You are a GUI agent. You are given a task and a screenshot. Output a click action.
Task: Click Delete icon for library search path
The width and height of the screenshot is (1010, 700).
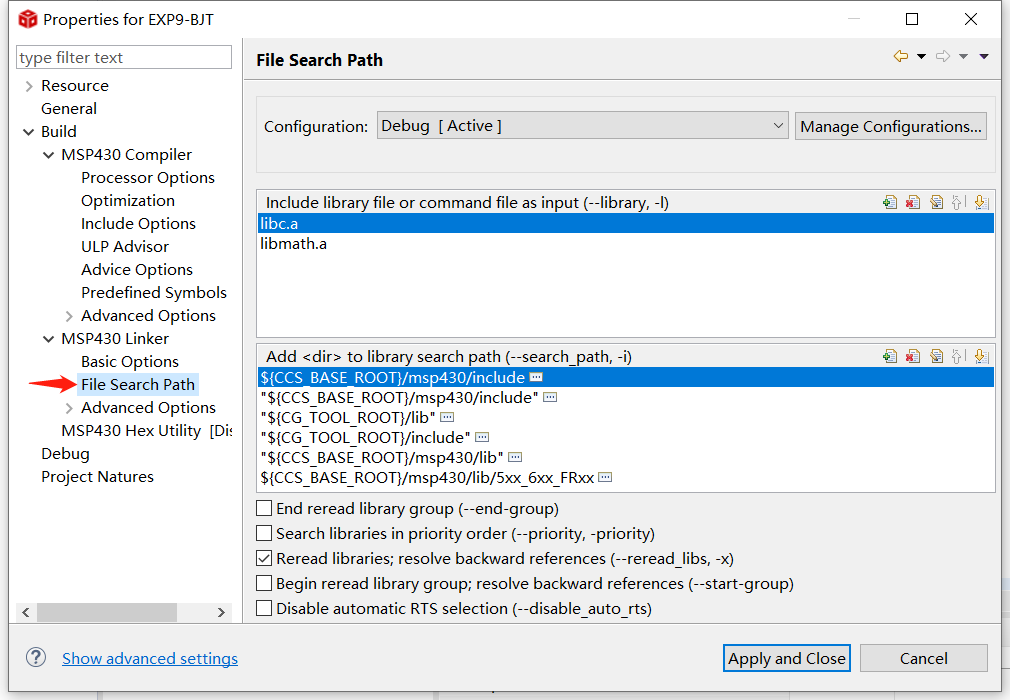pos(913,356)
